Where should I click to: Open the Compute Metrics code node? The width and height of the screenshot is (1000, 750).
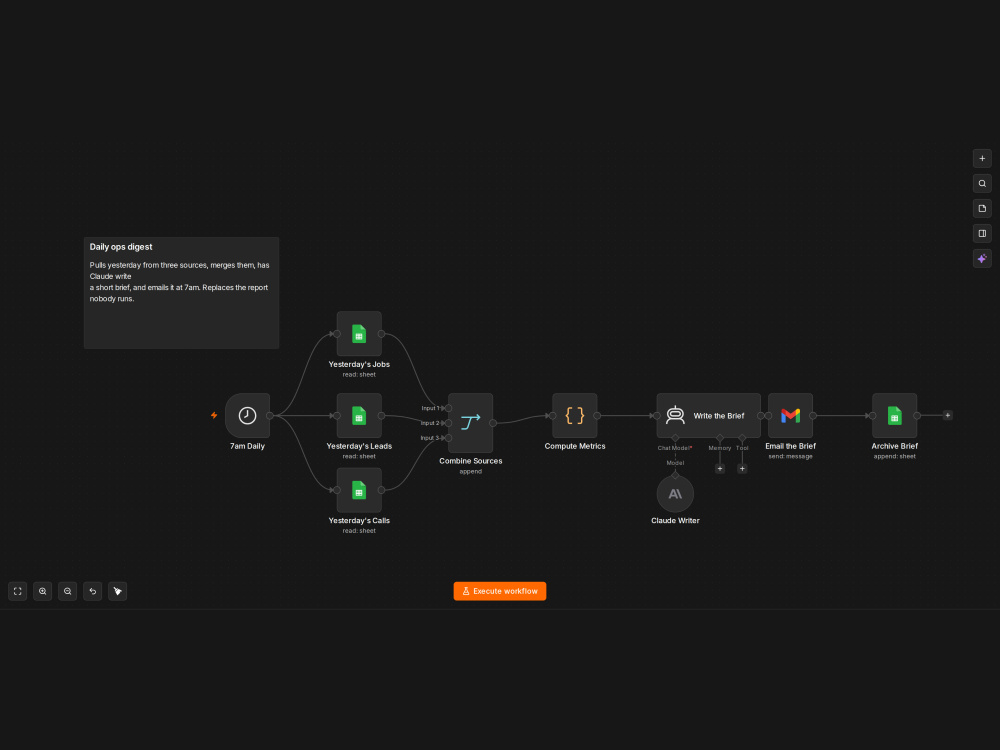tap(575, 415)
